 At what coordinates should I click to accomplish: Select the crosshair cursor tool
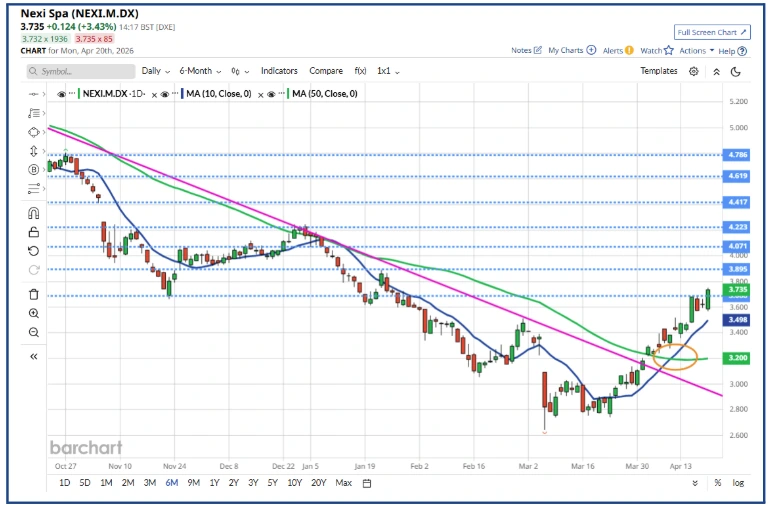point(34,94)
